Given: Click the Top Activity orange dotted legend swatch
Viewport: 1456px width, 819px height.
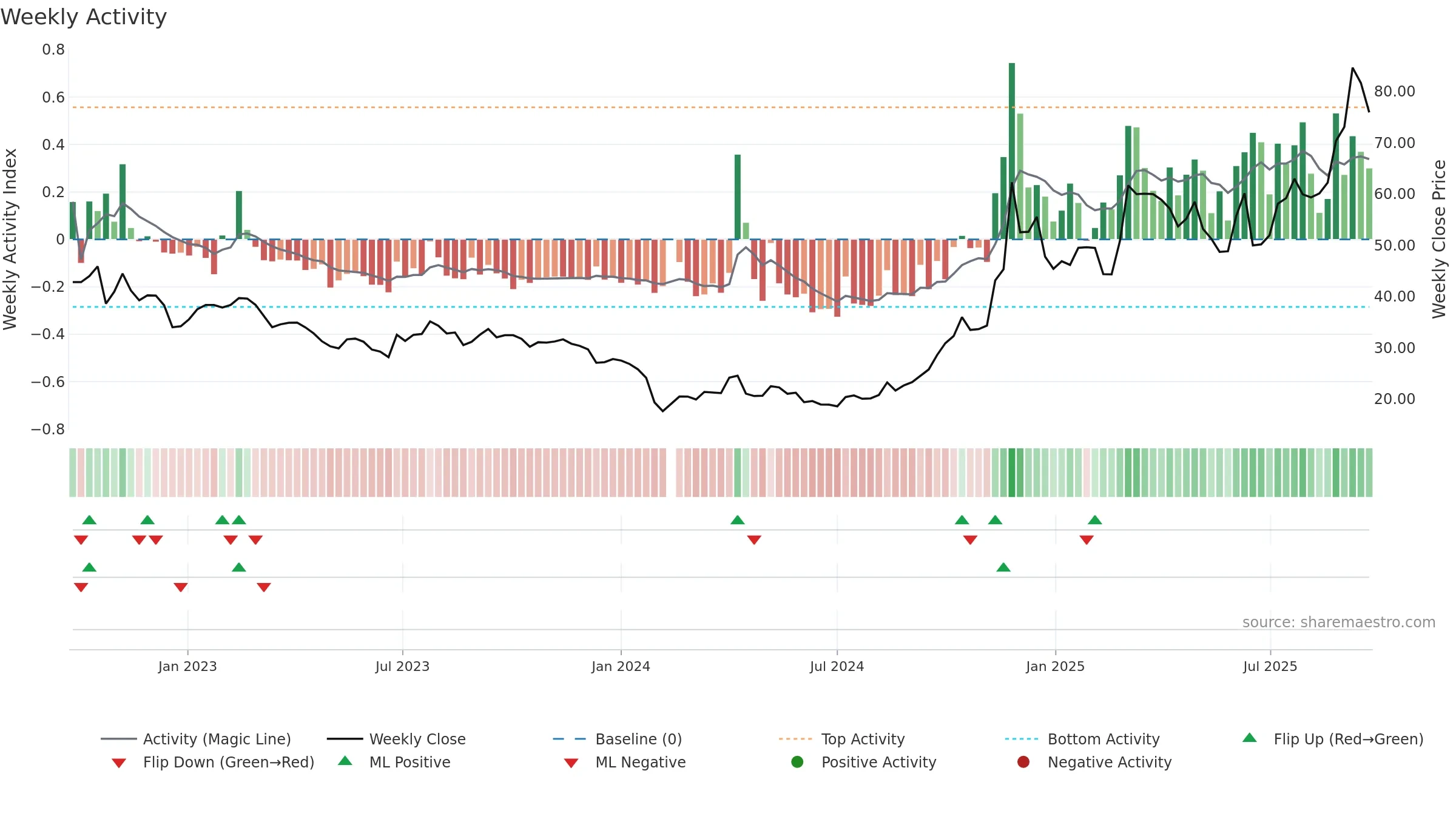Looking at the screenshot, I should click(x=795, y=739).
